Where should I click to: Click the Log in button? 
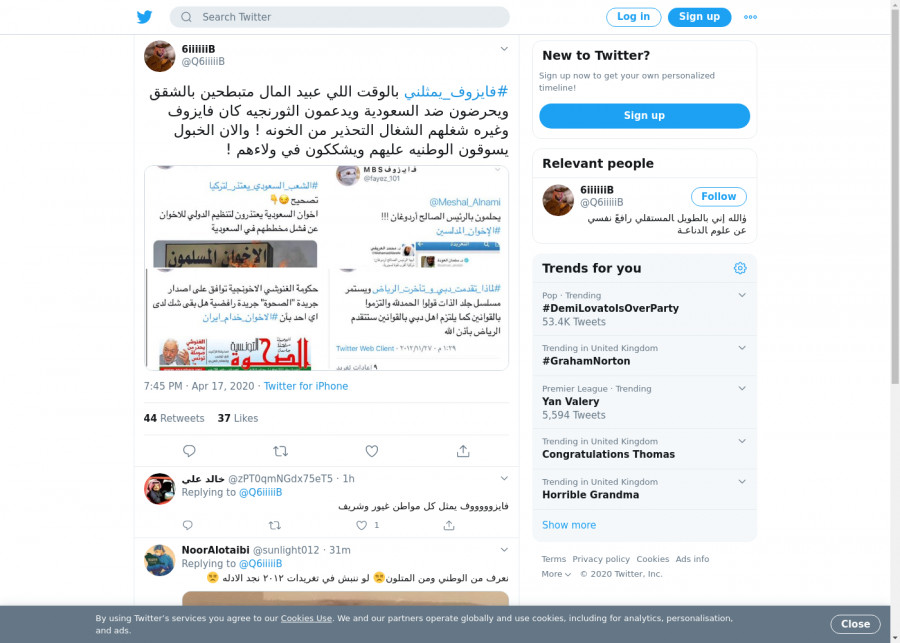633,17
